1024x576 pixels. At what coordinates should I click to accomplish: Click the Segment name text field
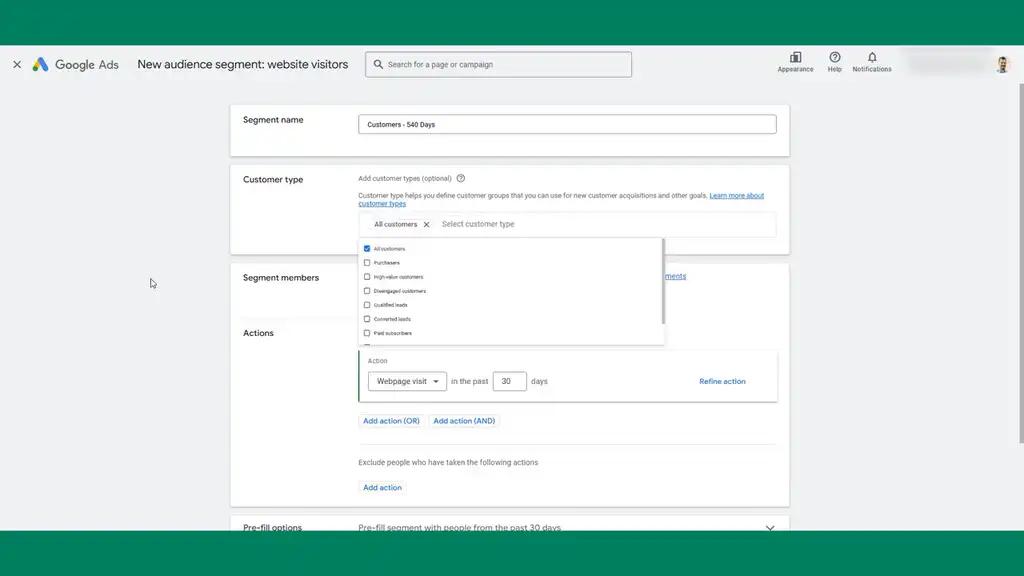(567, 123)
